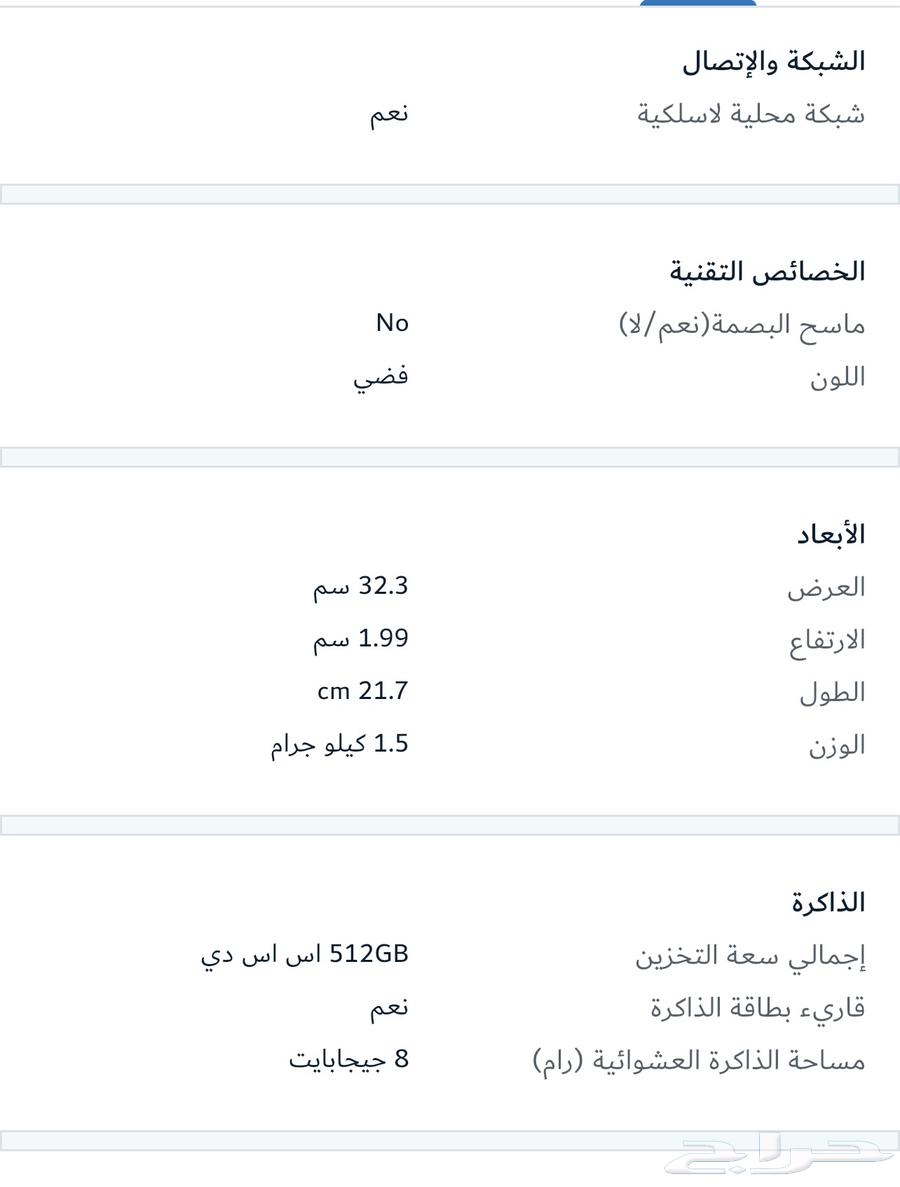900x1187 pixels.
Task: Select the cm 21.7 length value
Action: pyautogui.click(x=363, y=691)
